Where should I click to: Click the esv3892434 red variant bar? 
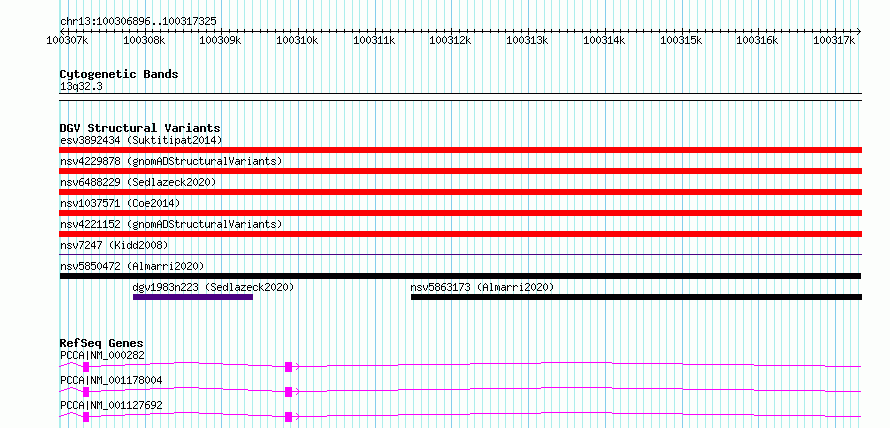pos(461,150)
